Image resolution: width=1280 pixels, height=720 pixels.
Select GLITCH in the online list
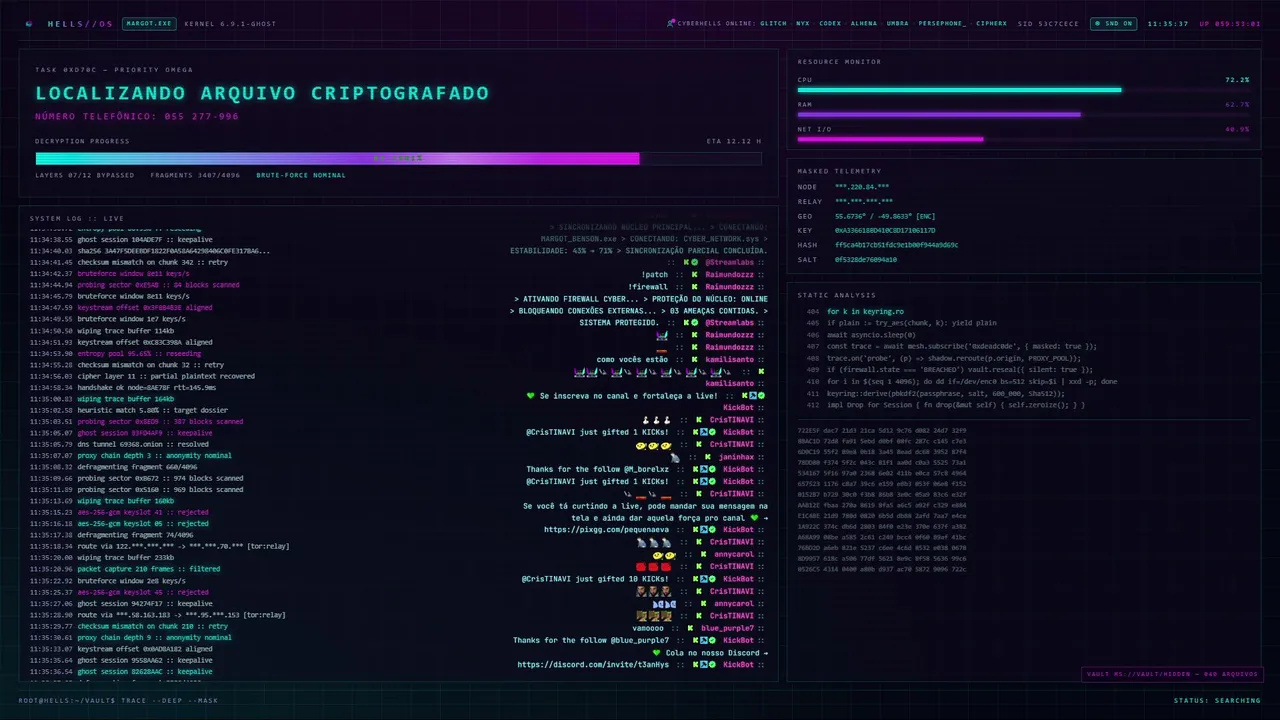[773, 23]
